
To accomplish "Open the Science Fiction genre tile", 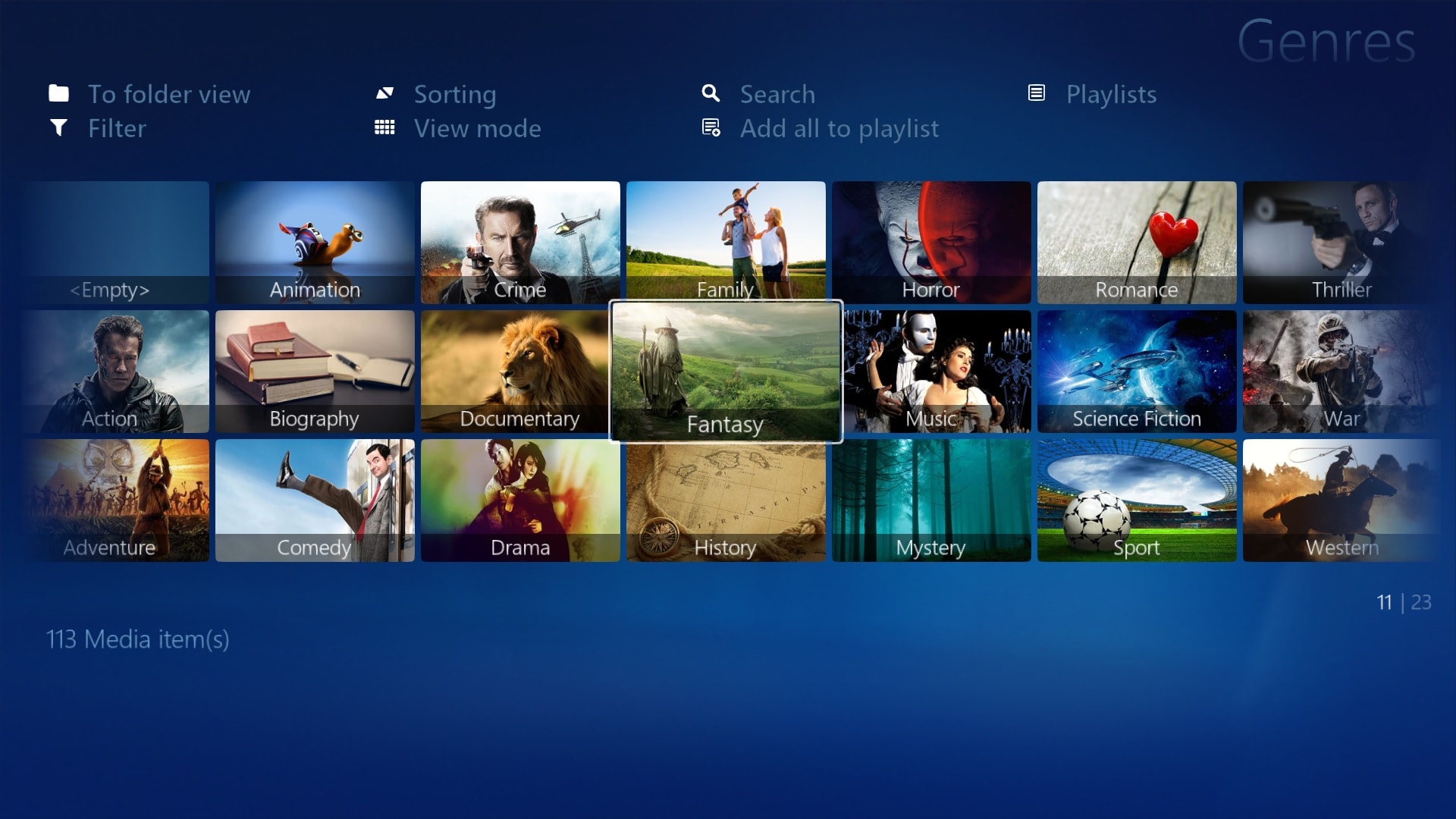I will (1137, 372).
